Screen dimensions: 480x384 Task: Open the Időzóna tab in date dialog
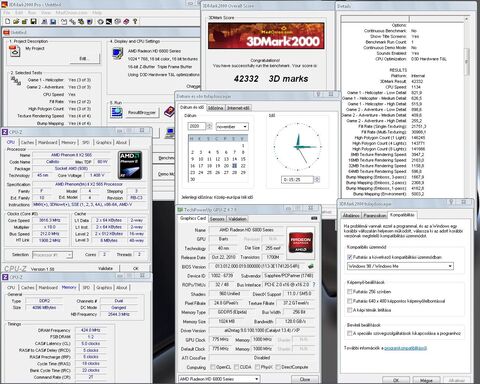click(x=216, y=108)
